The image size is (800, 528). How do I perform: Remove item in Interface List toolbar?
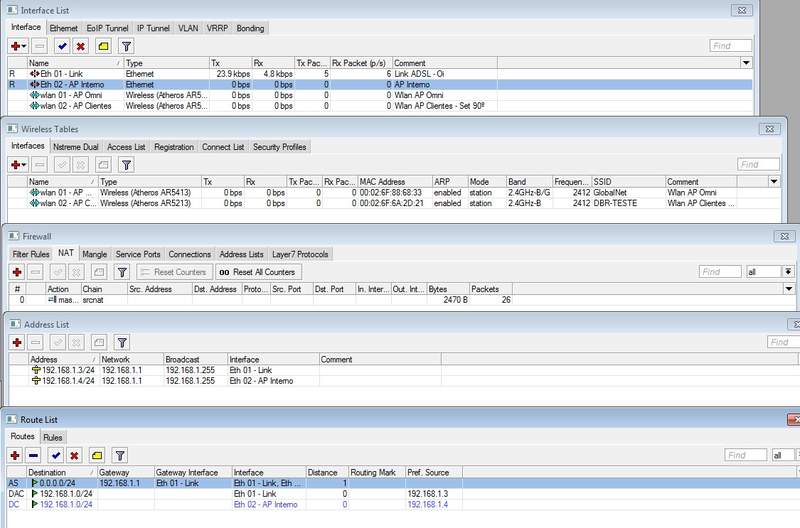click(x=39, y=46)
